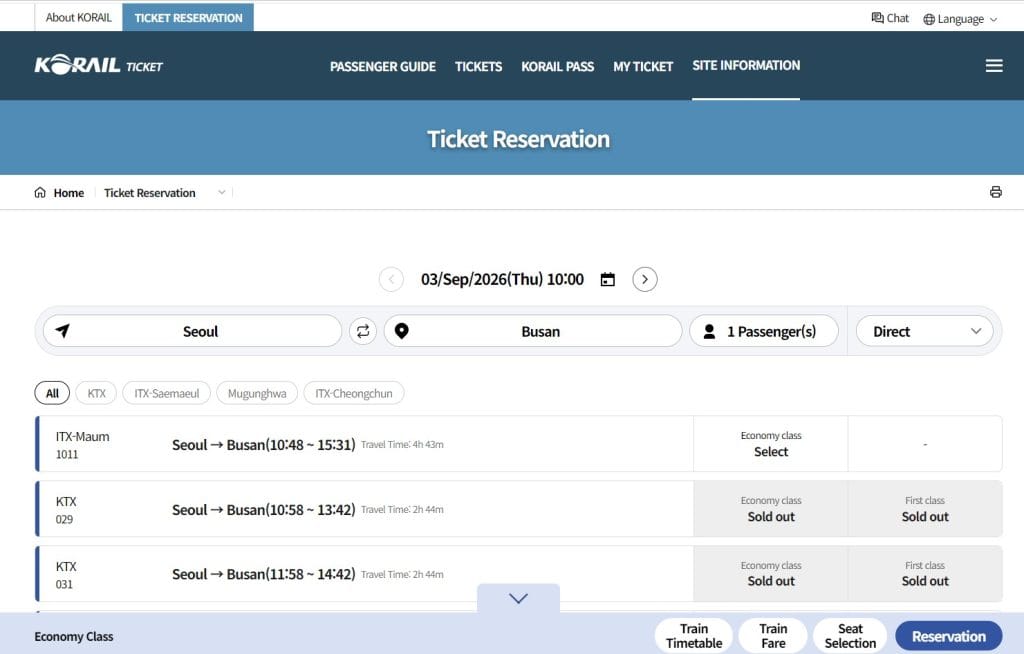The height and width of the screenshot is (654, 1024).
Task: Expand the bottom panel chevron
Action: coord(519,598)
